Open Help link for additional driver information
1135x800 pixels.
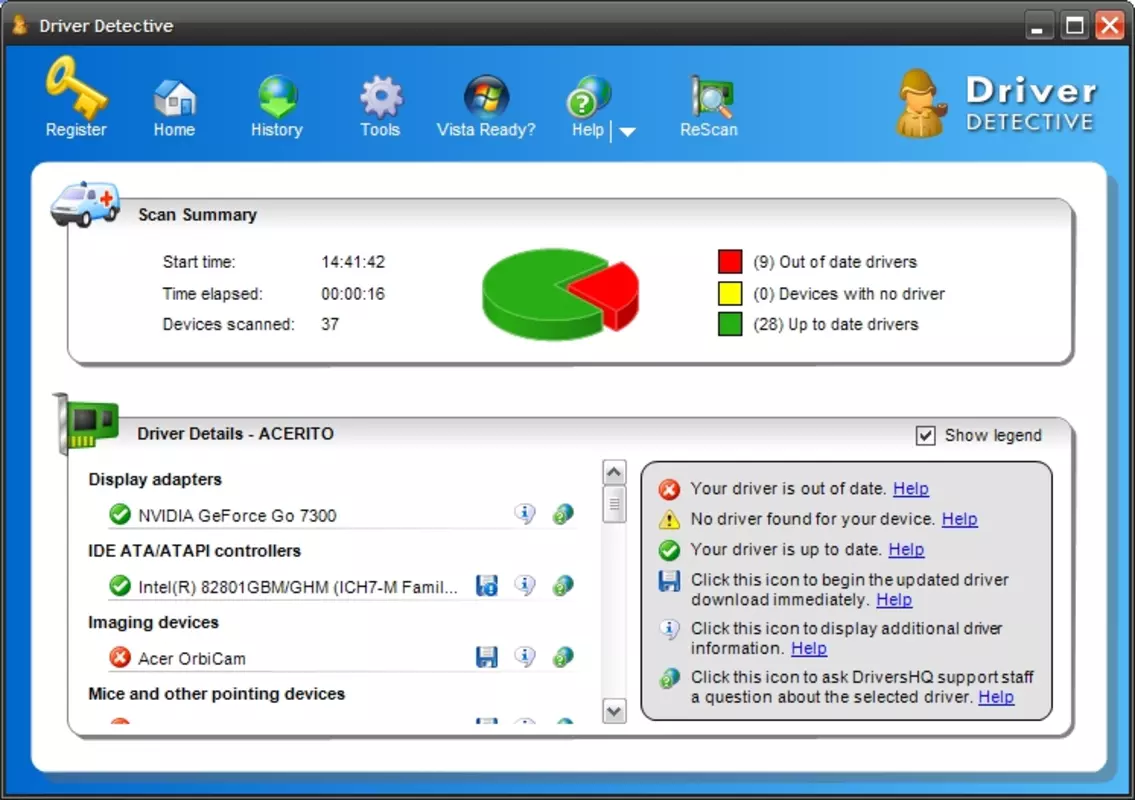point(809,648)
